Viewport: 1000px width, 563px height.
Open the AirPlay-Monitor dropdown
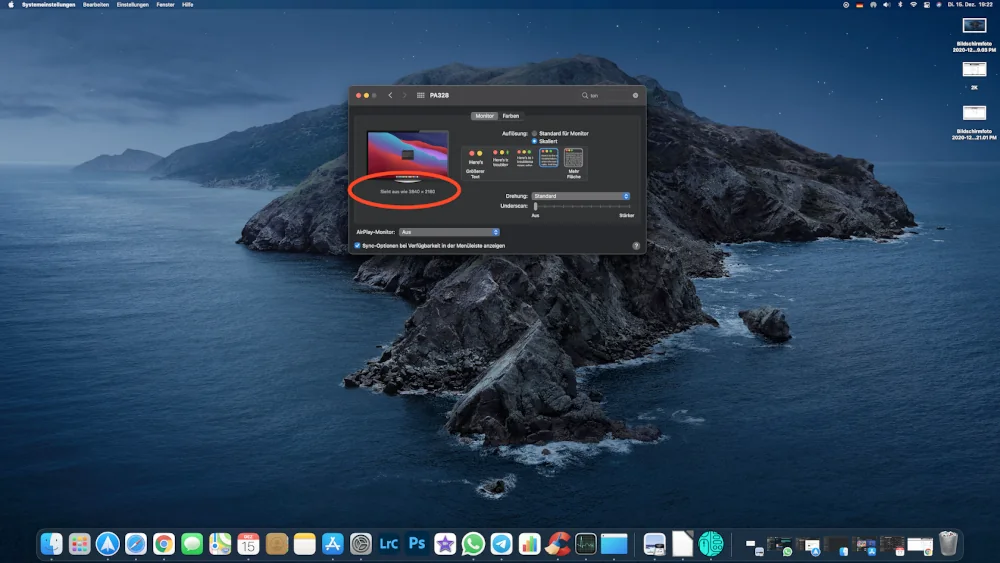[449, 232]
